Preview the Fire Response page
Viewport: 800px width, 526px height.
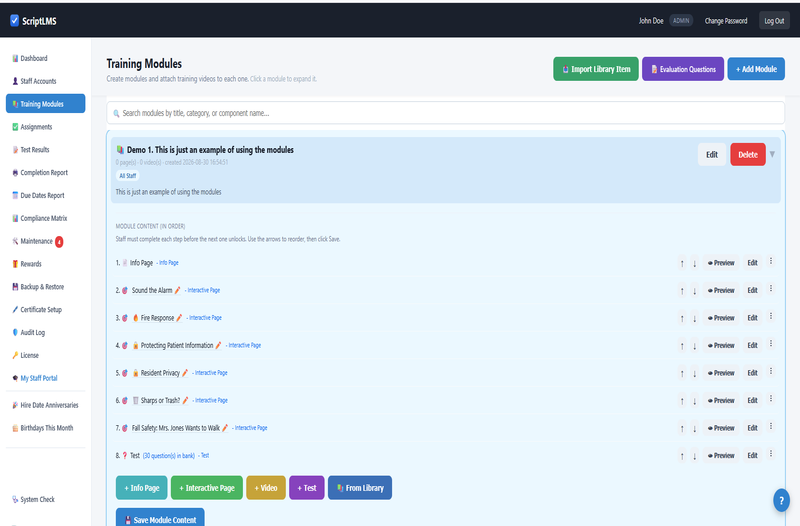[721, 318]
